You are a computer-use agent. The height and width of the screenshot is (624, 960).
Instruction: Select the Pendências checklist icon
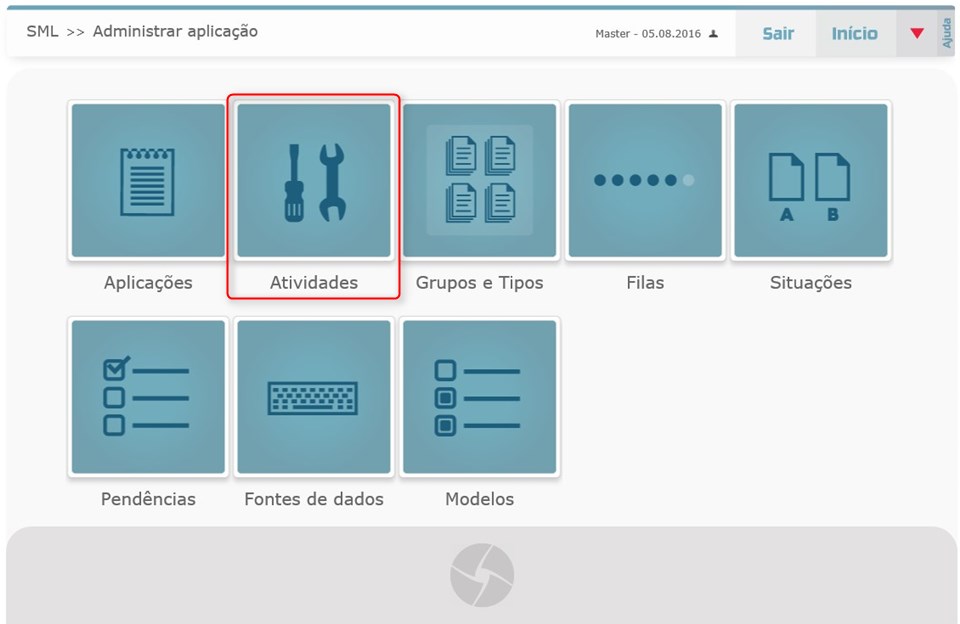pos(146,396)
